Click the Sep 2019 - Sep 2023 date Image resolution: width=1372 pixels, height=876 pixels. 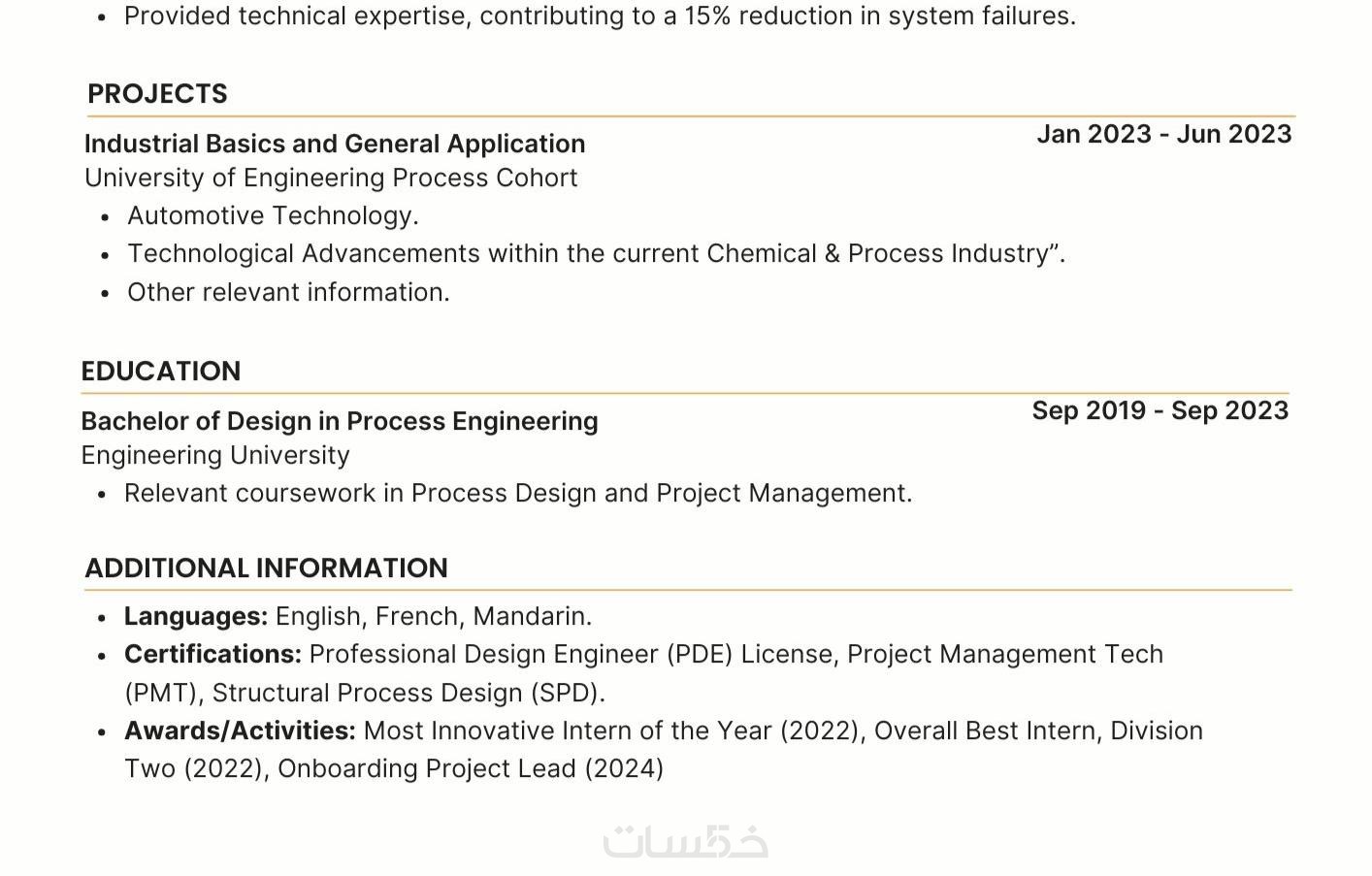click(1160, 410)
